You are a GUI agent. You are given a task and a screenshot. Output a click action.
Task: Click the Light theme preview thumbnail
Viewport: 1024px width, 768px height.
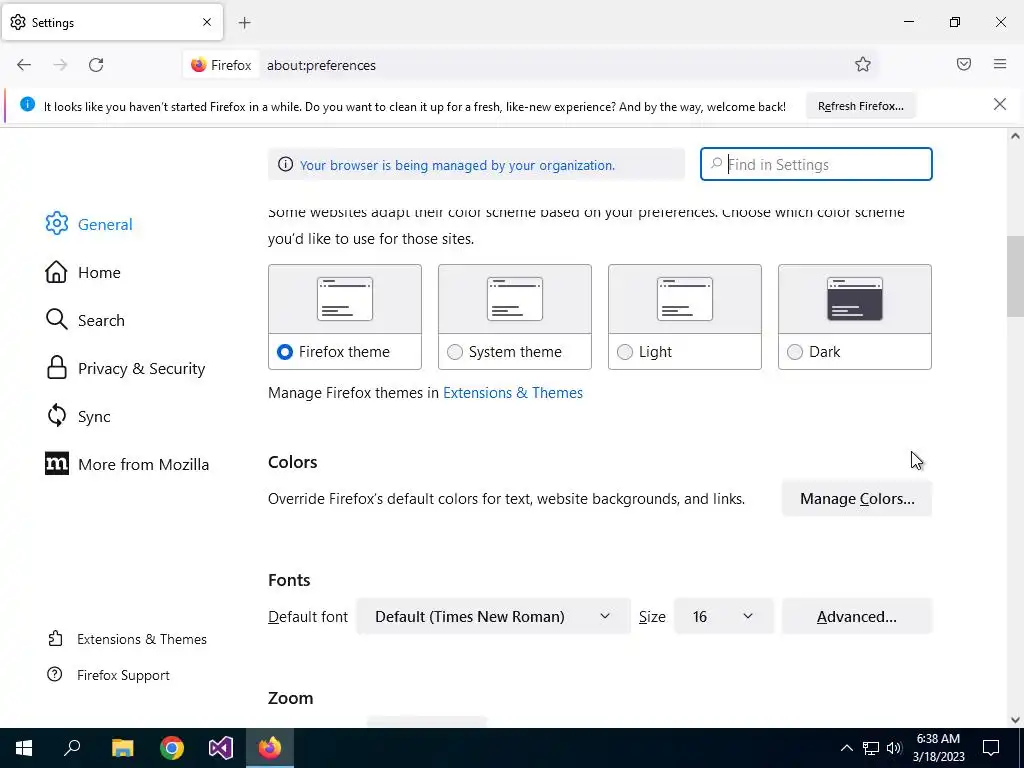point(685,299)
